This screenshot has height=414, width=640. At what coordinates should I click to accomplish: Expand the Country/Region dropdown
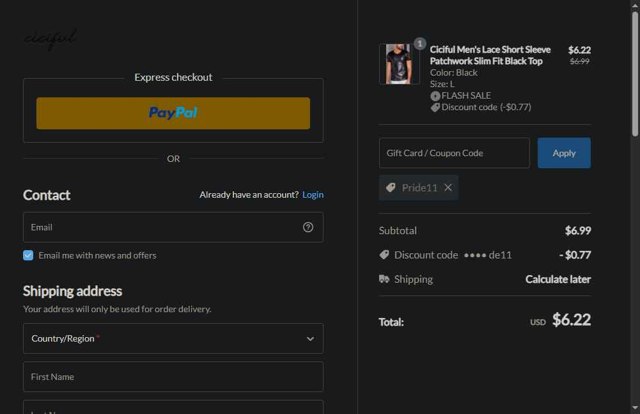(173, 338)
